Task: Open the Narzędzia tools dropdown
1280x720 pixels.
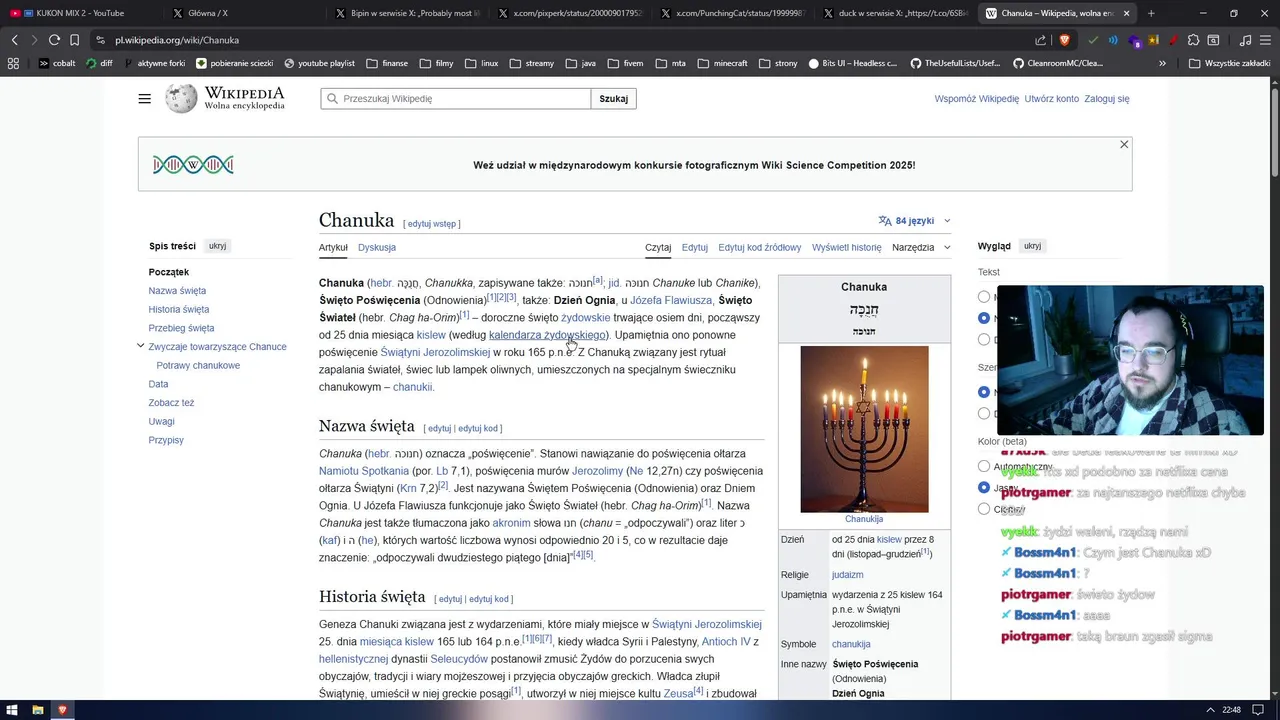Action: pos(921,247)
